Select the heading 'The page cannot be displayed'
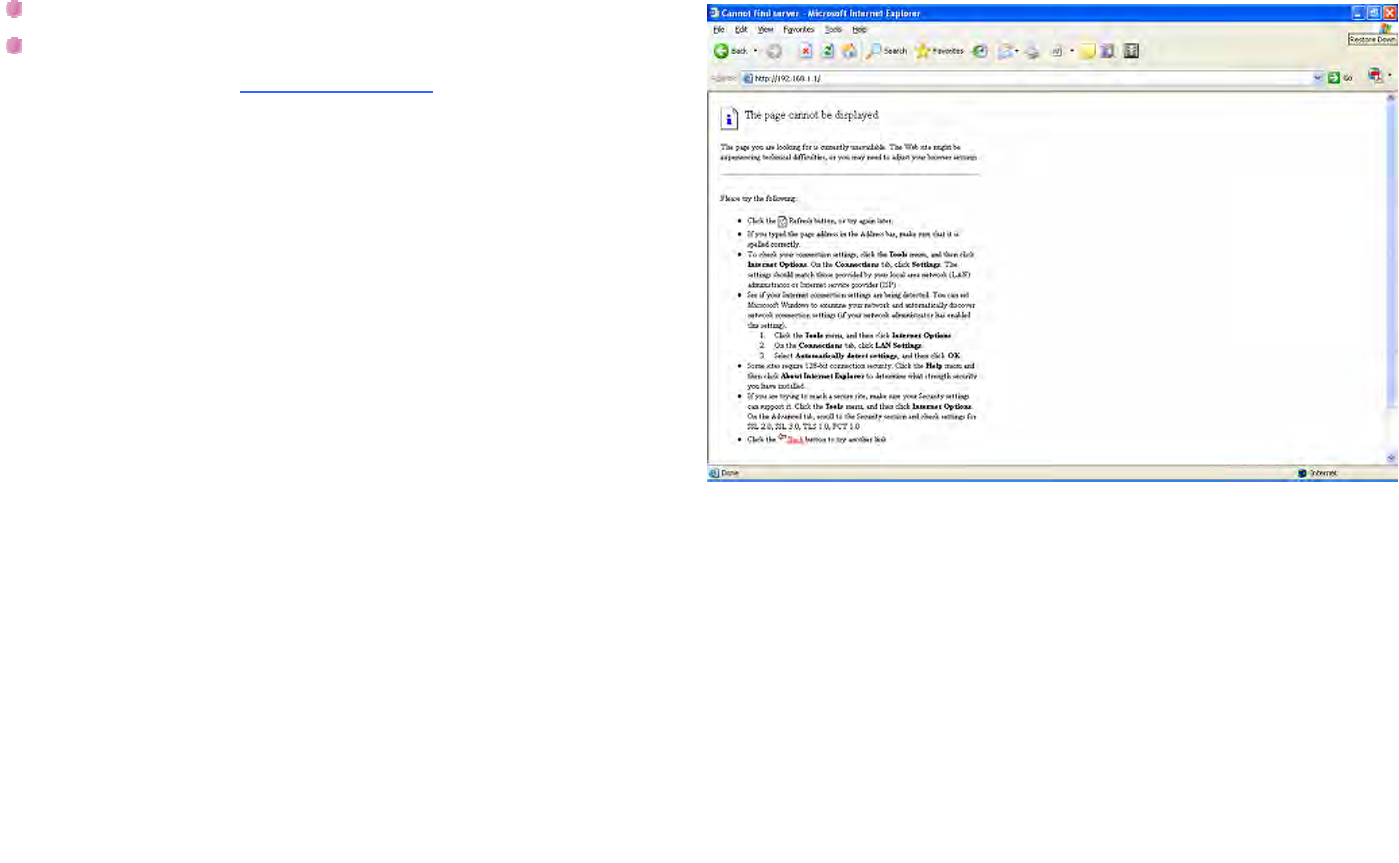The height and width of the screenshot is (863, 1399). [x=811, y=115]
